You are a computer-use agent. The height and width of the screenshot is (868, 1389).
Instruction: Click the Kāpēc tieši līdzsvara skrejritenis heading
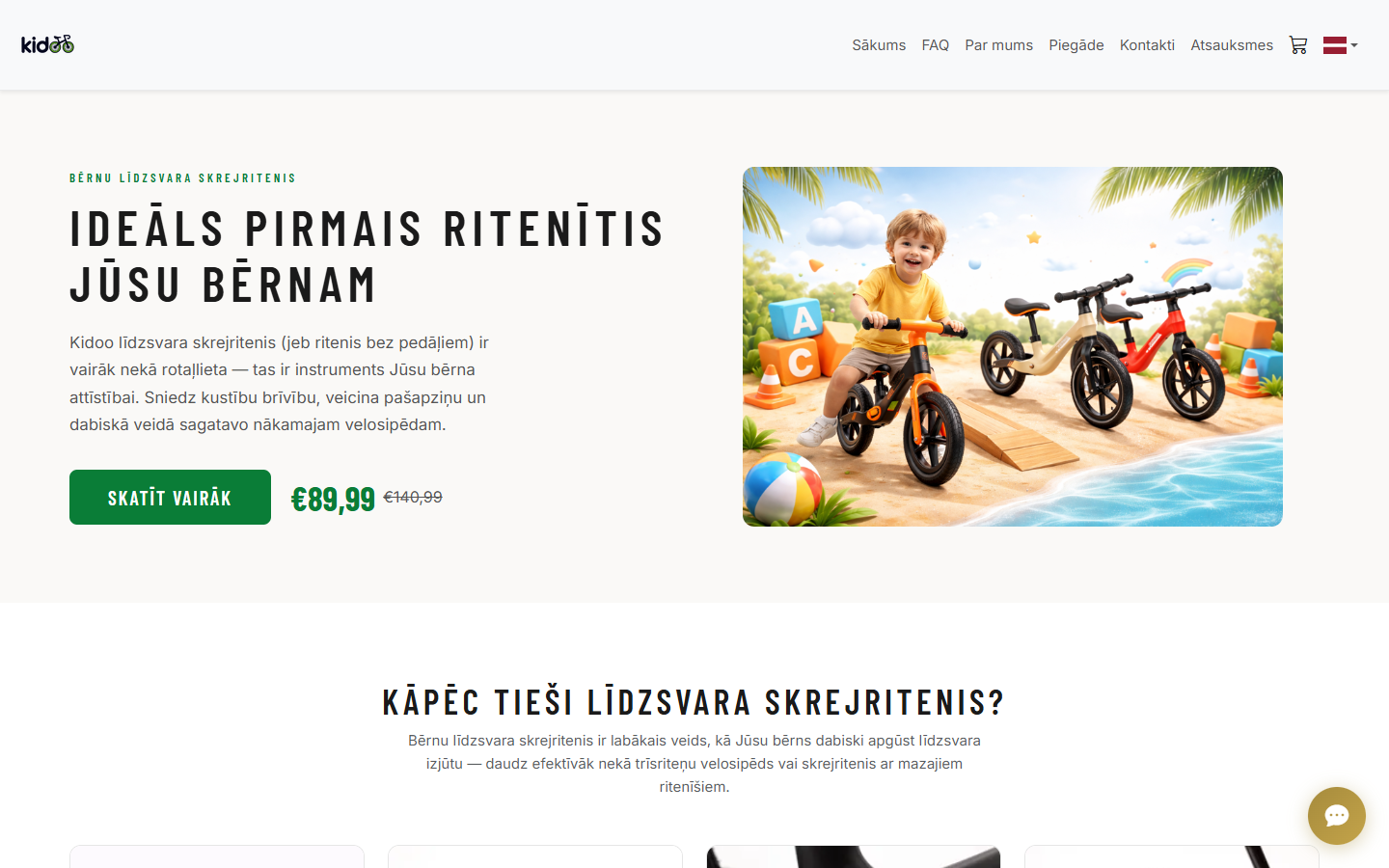pyautogui.click(x=694, y=702)
